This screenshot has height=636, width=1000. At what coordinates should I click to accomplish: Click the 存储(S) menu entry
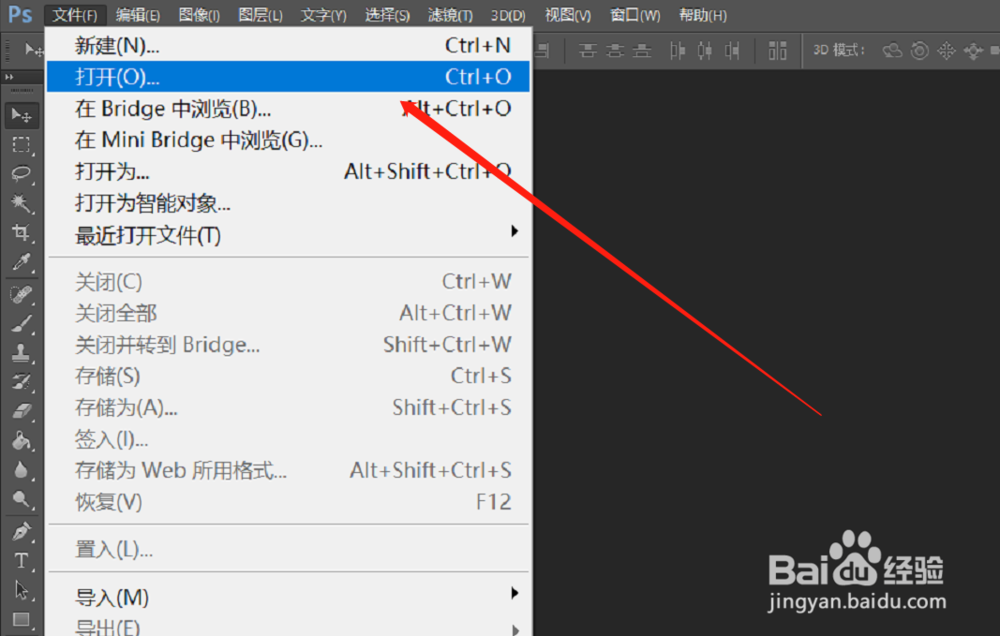[x=288, y=376]
